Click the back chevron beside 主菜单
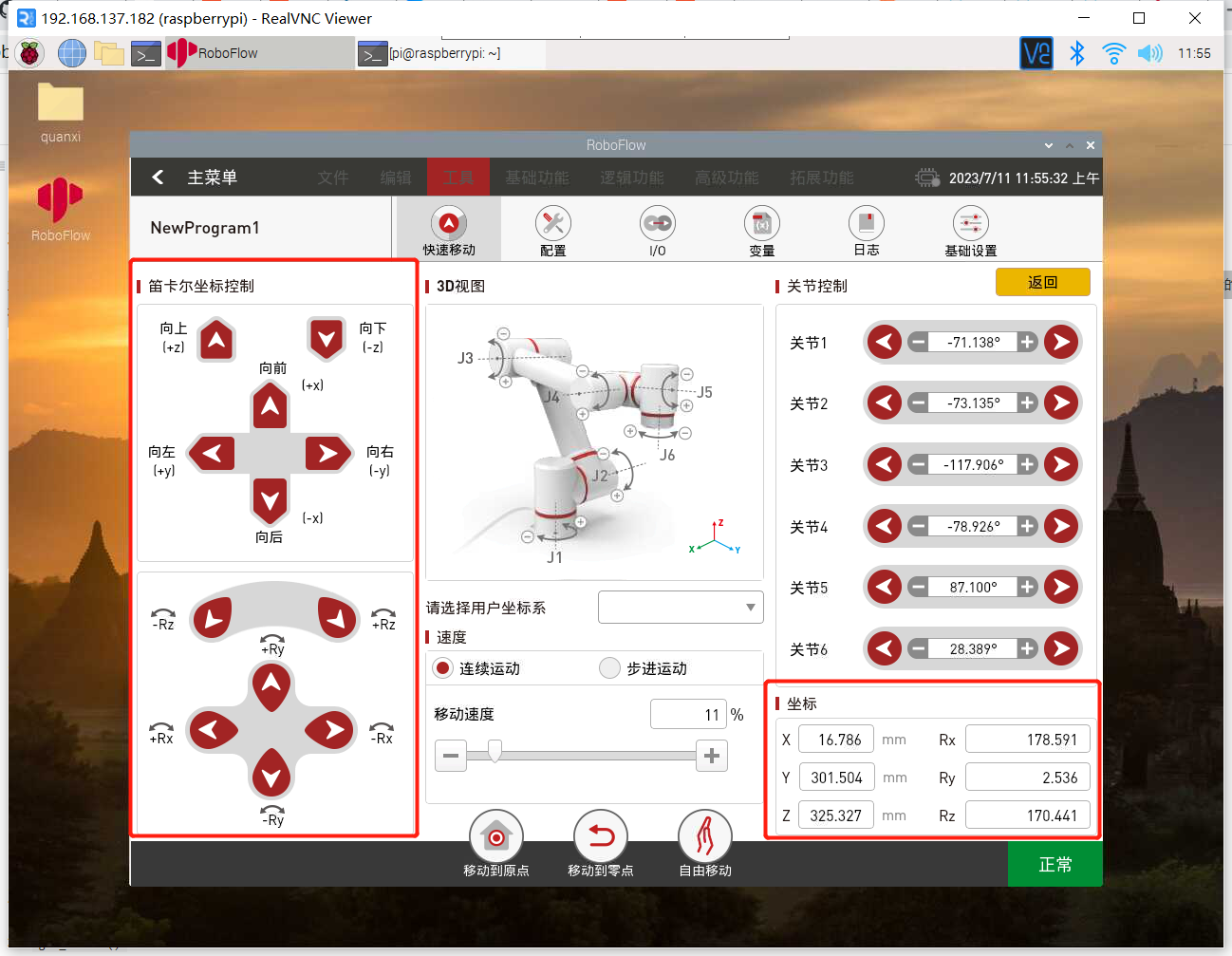This screenshot has height=956, width=1232. pos(158,178)
